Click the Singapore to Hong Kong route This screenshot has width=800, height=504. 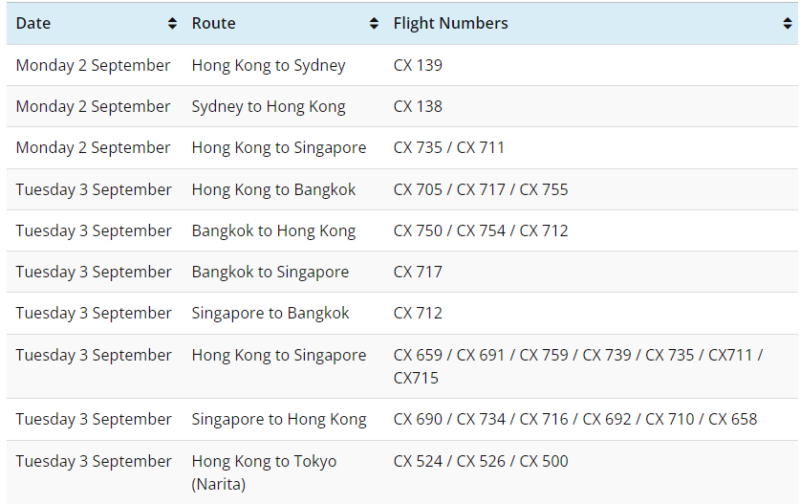tap(279, 419)
